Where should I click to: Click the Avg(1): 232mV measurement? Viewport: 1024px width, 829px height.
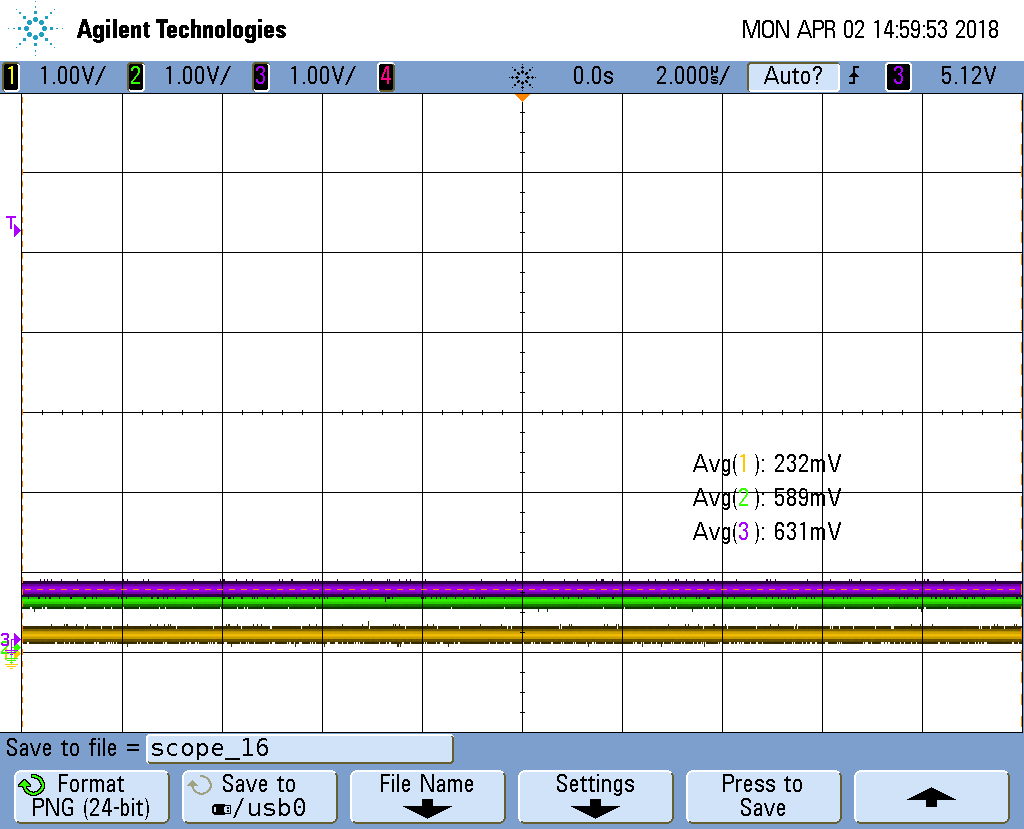pyautogui.click(x=767, y=464)
